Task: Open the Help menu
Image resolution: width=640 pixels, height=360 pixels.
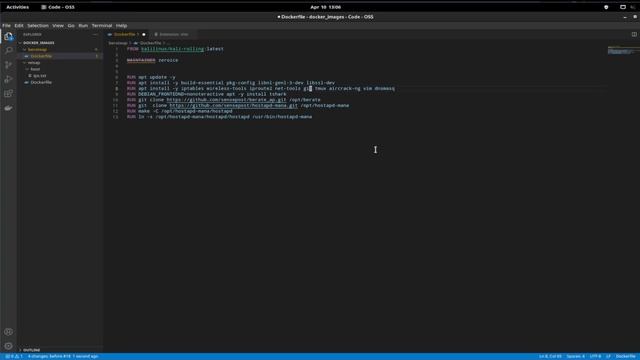Action: click(x=121, y=25)
